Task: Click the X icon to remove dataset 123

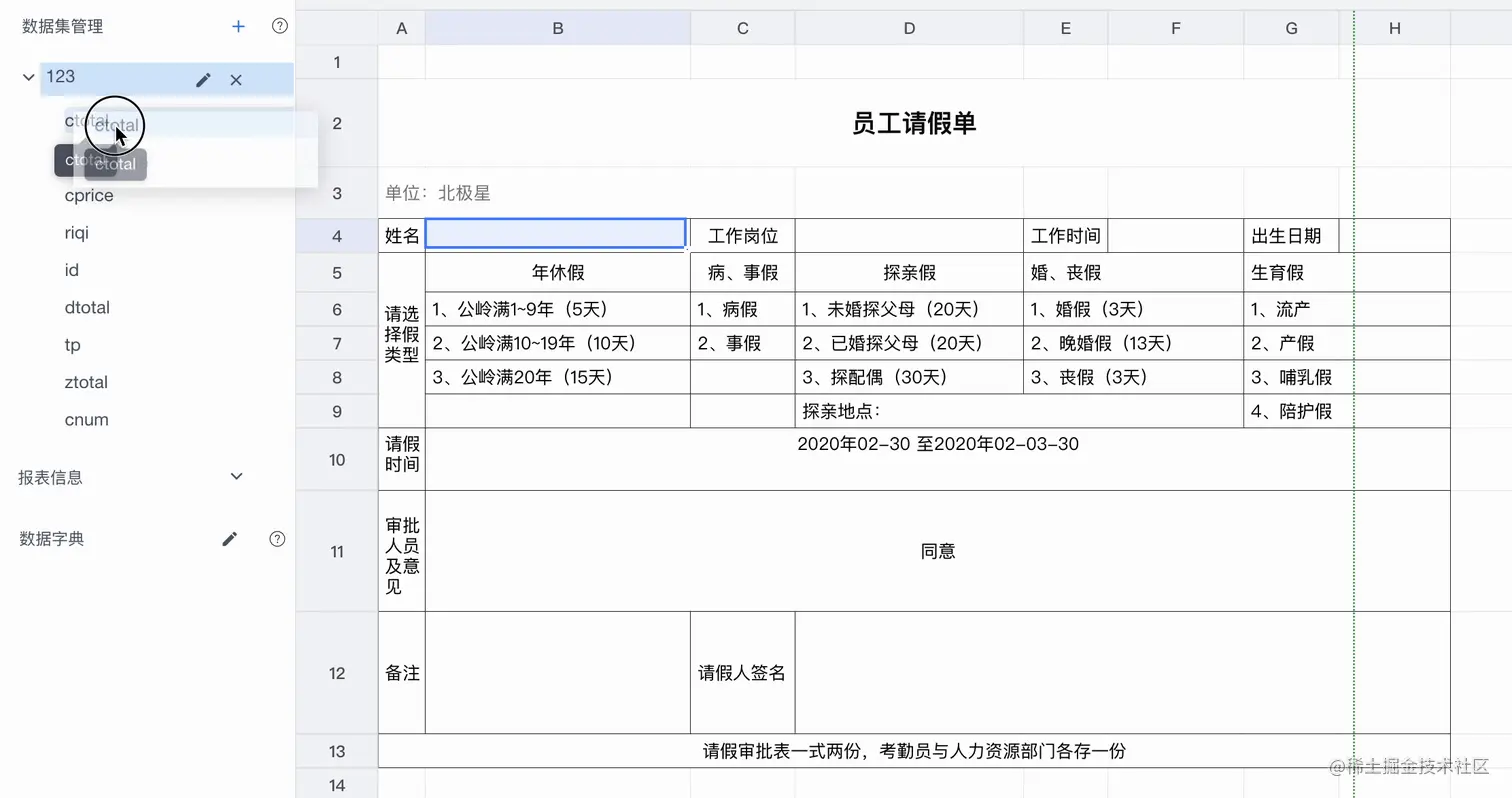Action: pyautogui.click(x=236, y=79)
